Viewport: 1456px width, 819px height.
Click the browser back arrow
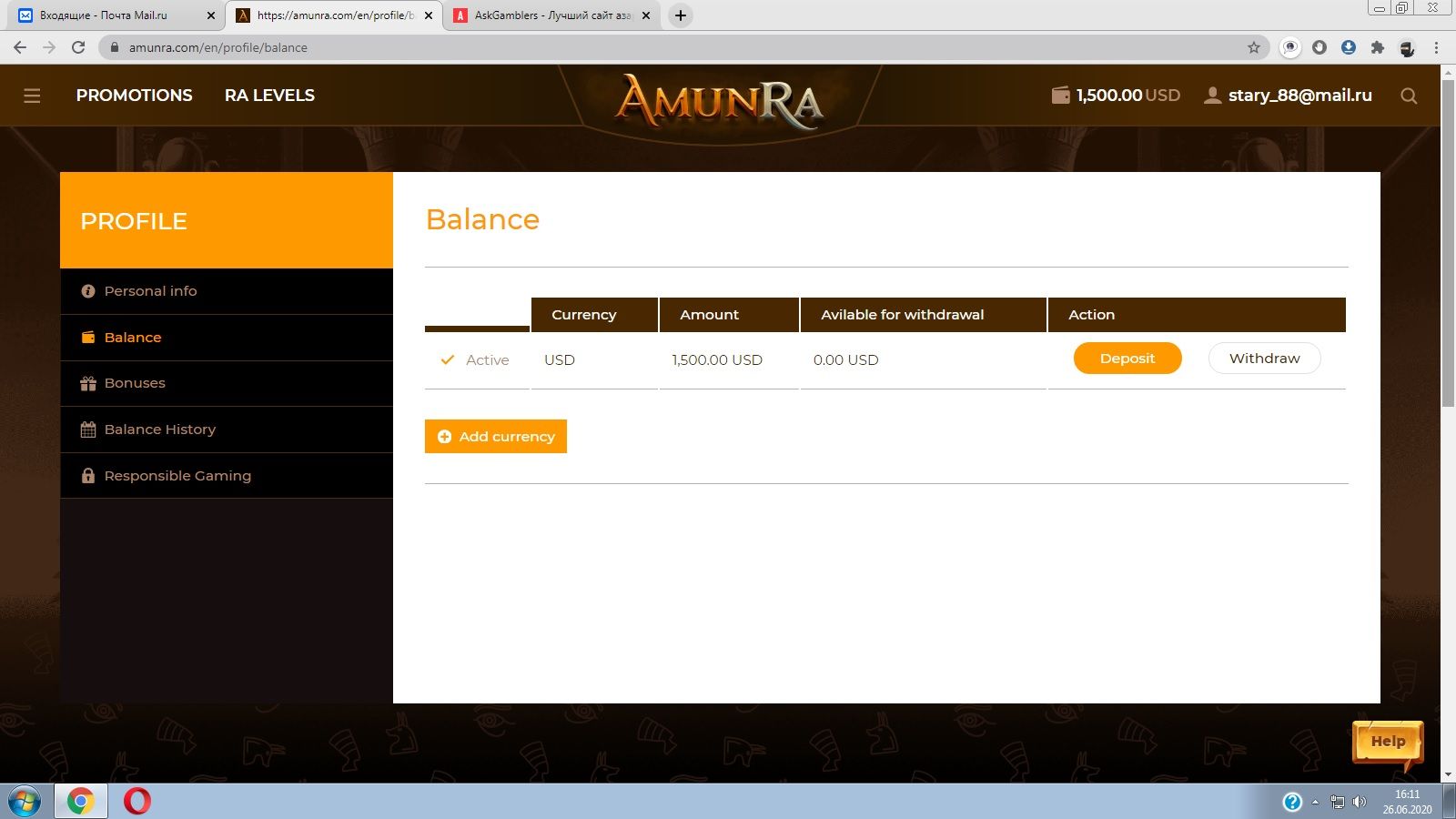[20, 47]
